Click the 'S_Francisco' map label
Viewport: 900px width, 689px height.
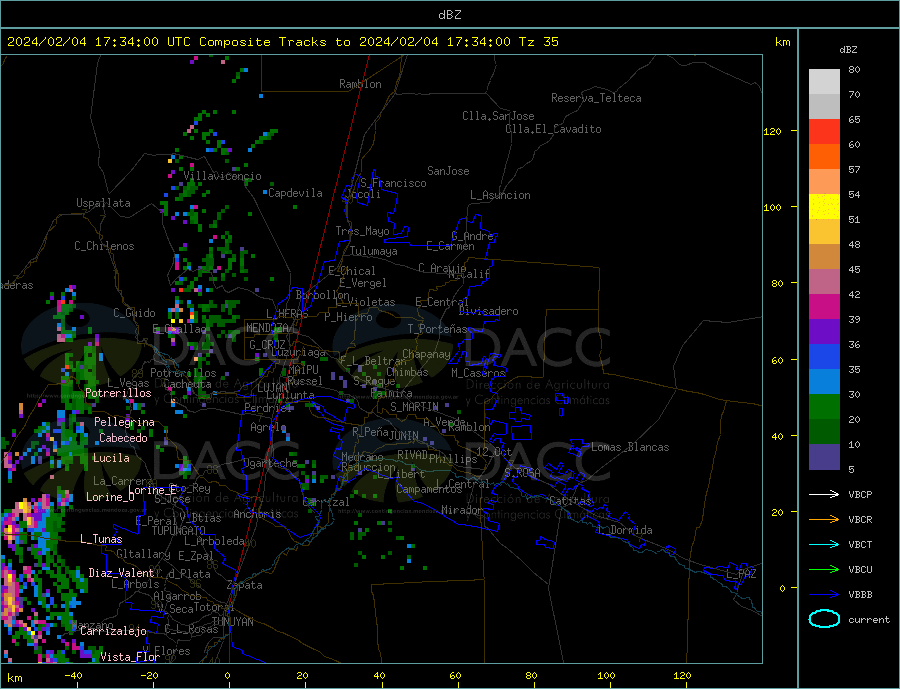393,183
